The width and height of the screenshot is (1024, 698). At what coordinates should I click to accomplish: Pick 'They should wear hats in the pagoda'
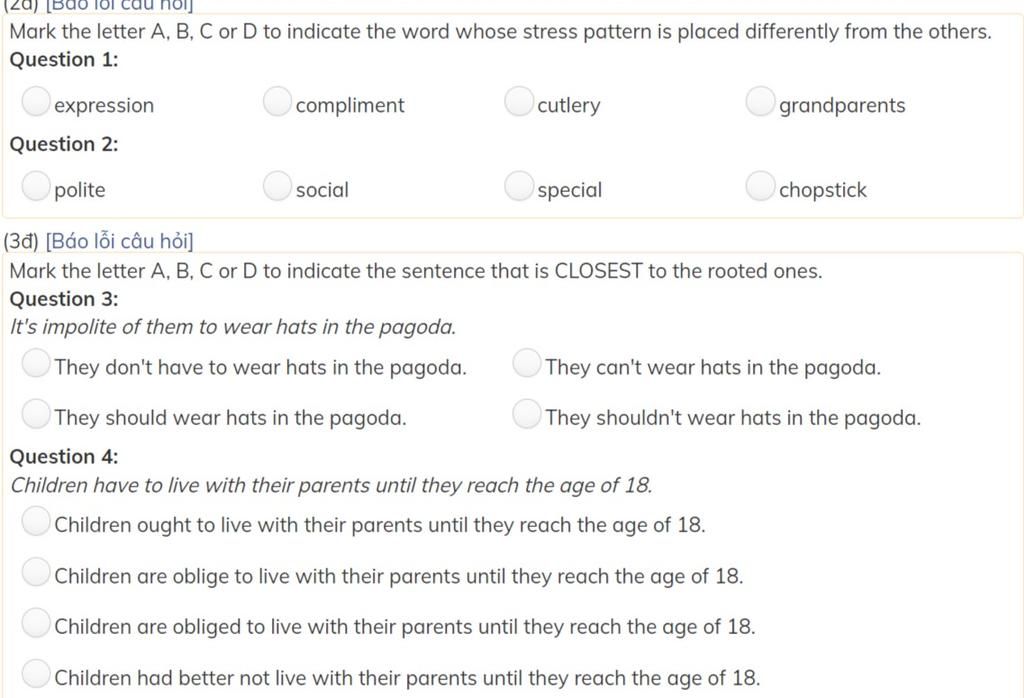(x=36, y=414)
